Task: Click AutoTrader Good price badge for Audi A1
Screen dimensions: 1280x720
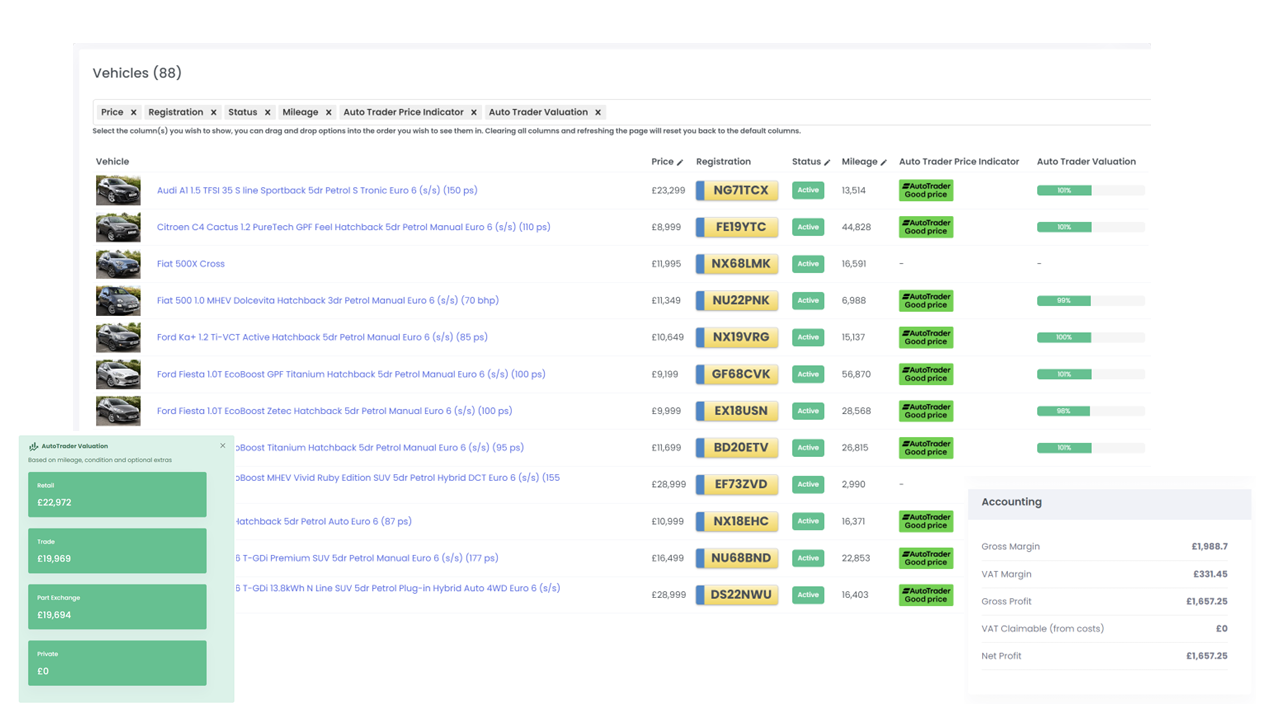Action: 925,190
